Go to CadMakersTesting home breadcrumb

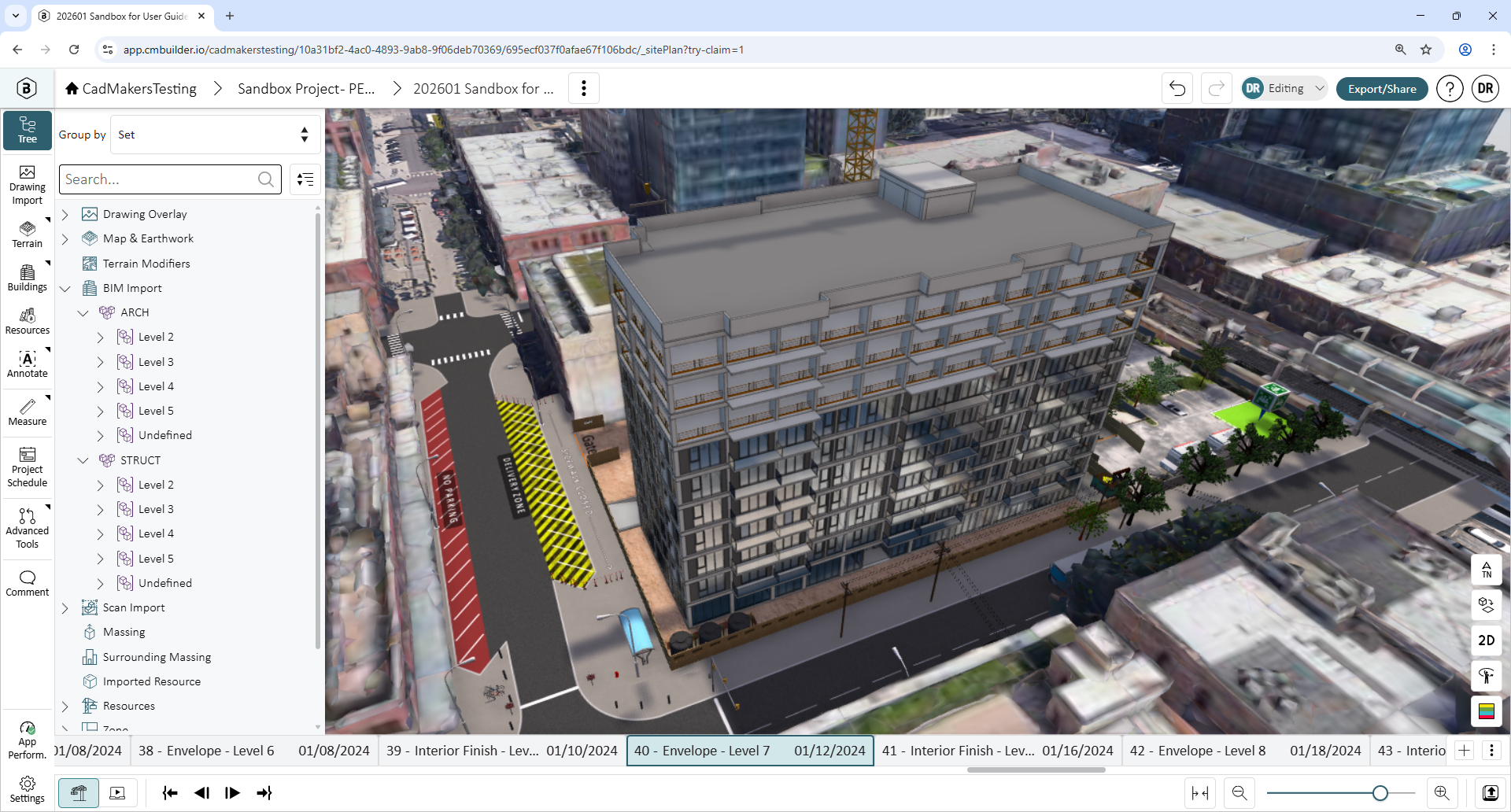(x=131, y=88)
